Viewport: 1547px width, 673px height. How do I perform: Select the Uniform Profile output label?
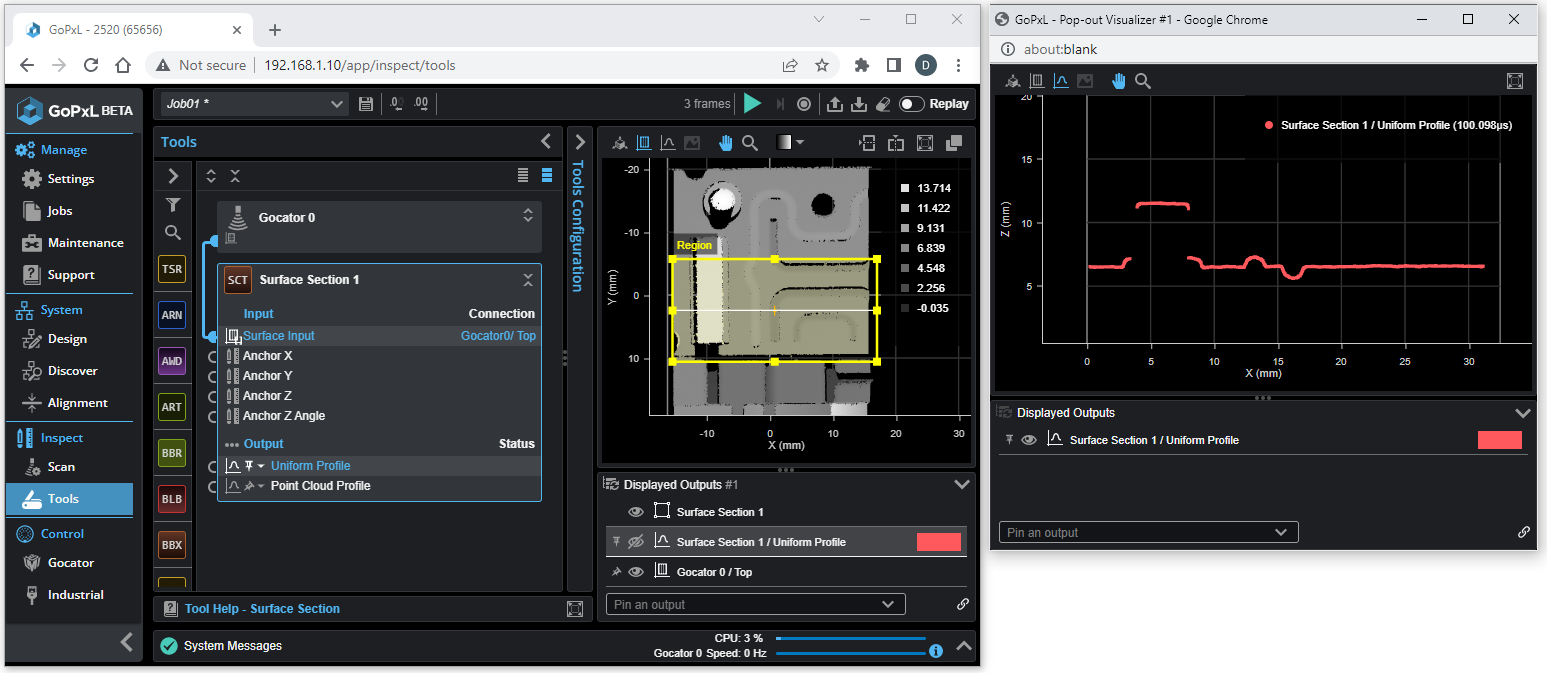point(310,466)
